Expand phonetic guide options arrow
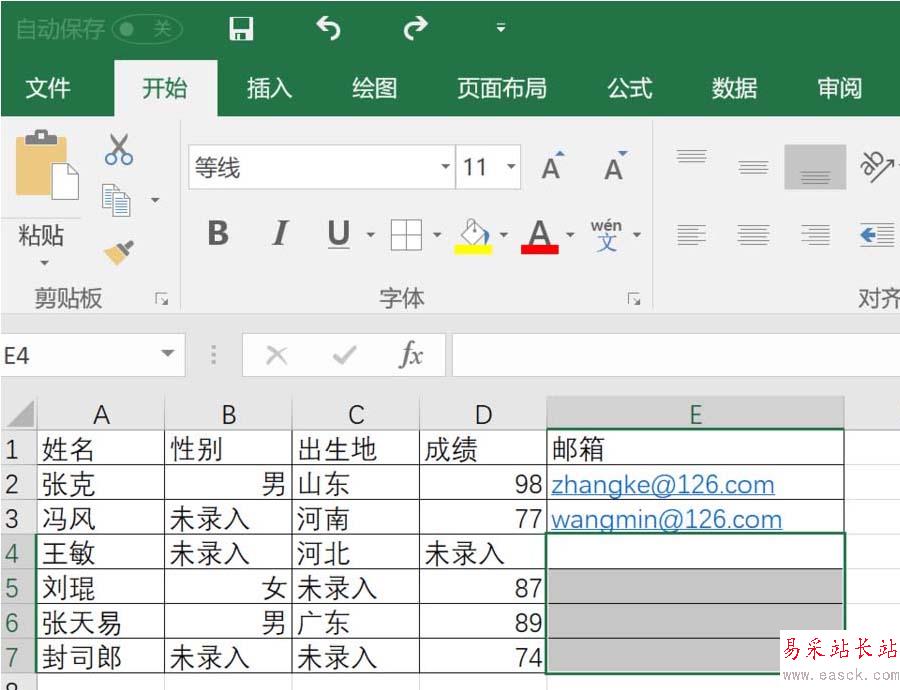900x690 pixels. pos(637,234)
